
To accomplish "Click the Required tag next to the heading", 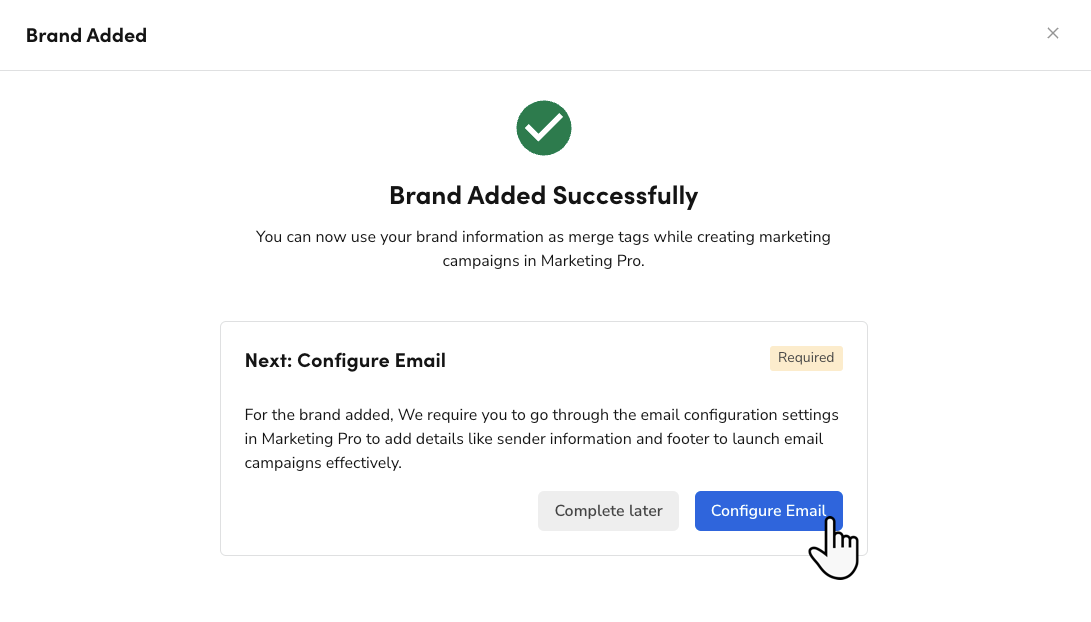I will pyautogui.click(x=806, y=358).
